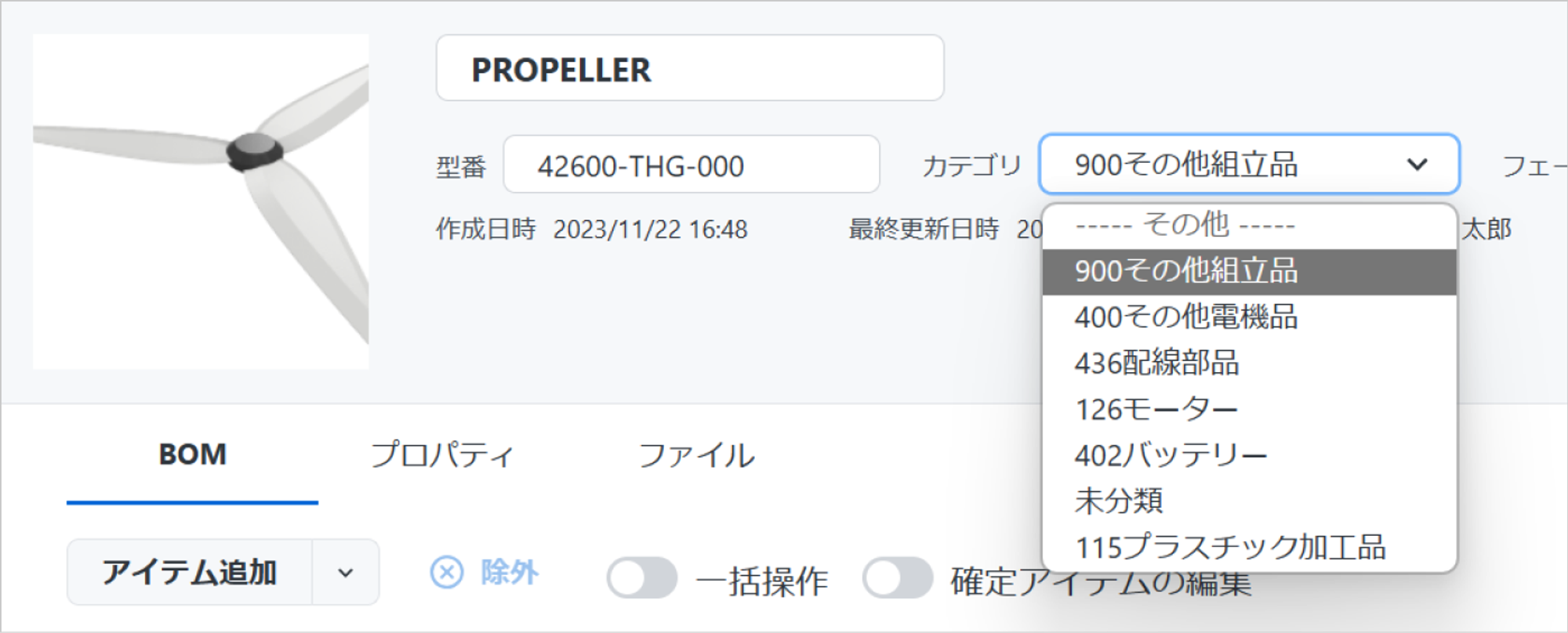Expand the アイテム追加 dropdown arrow
1568x633 pixels.
(346, 573)
